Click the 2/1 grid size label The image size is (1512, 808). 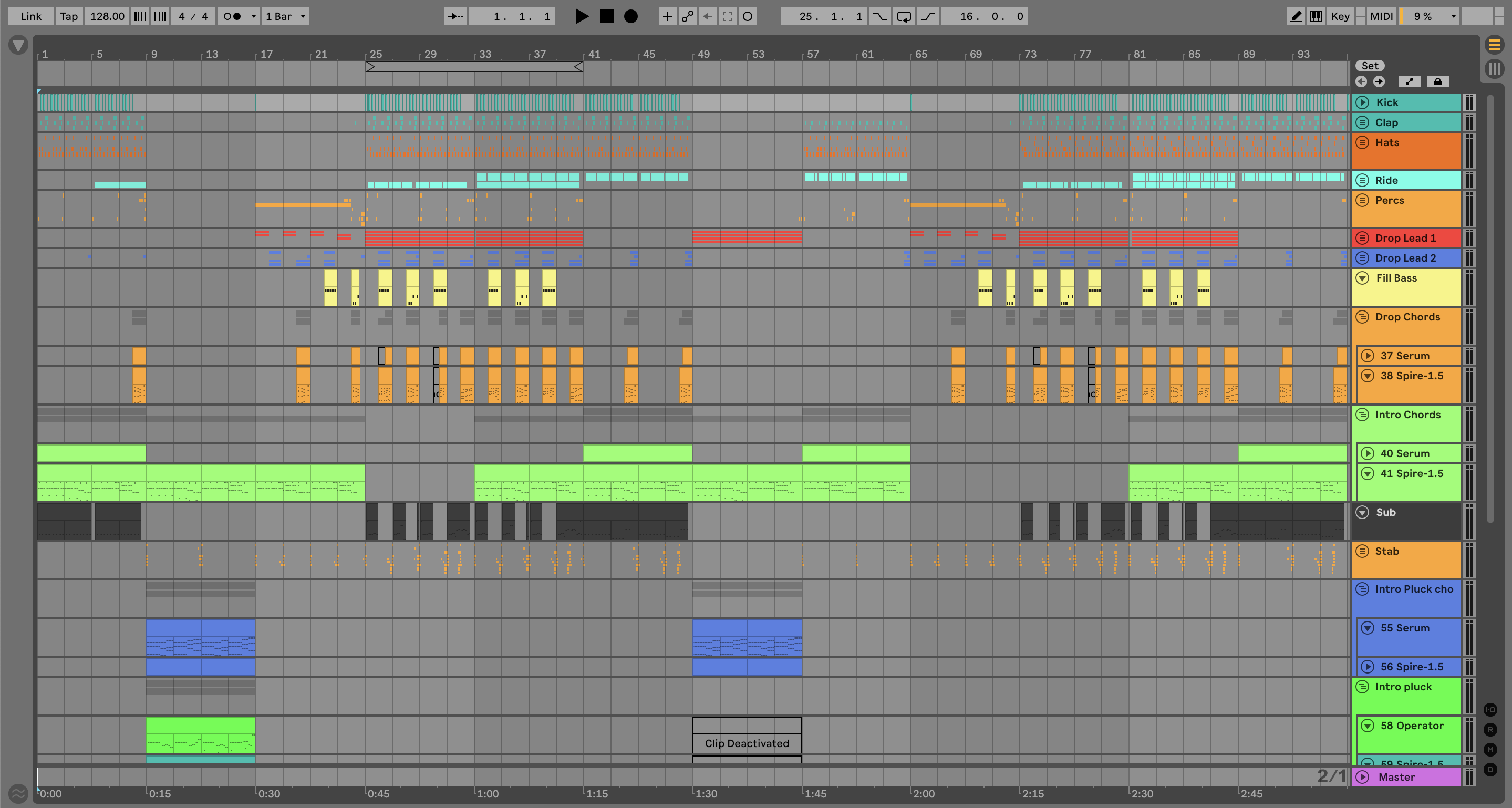click(x=1331, y=776)
